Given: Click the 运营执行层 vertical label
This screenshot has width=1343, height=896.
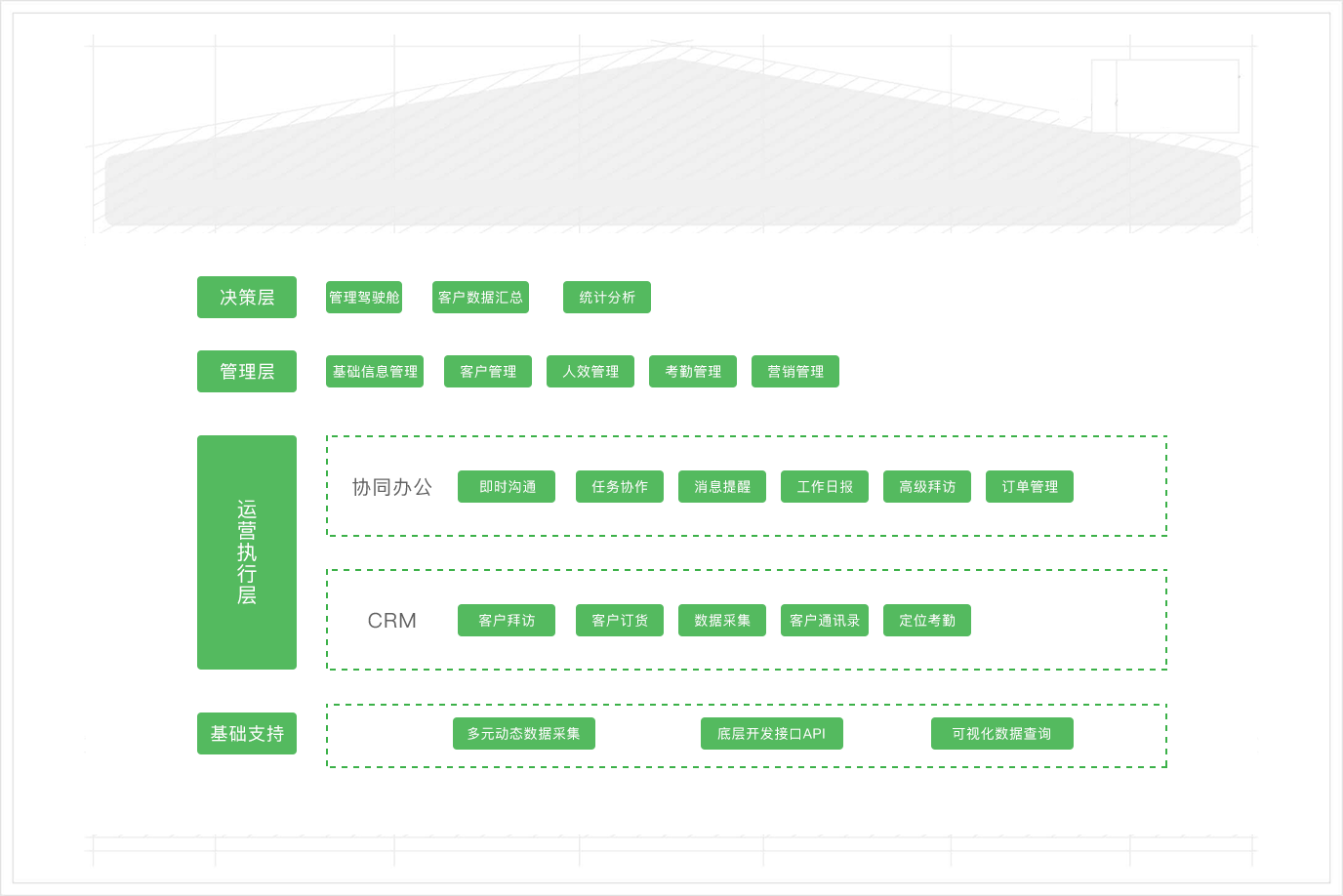Looking at the screenshot, I should [x=247, y=551].
